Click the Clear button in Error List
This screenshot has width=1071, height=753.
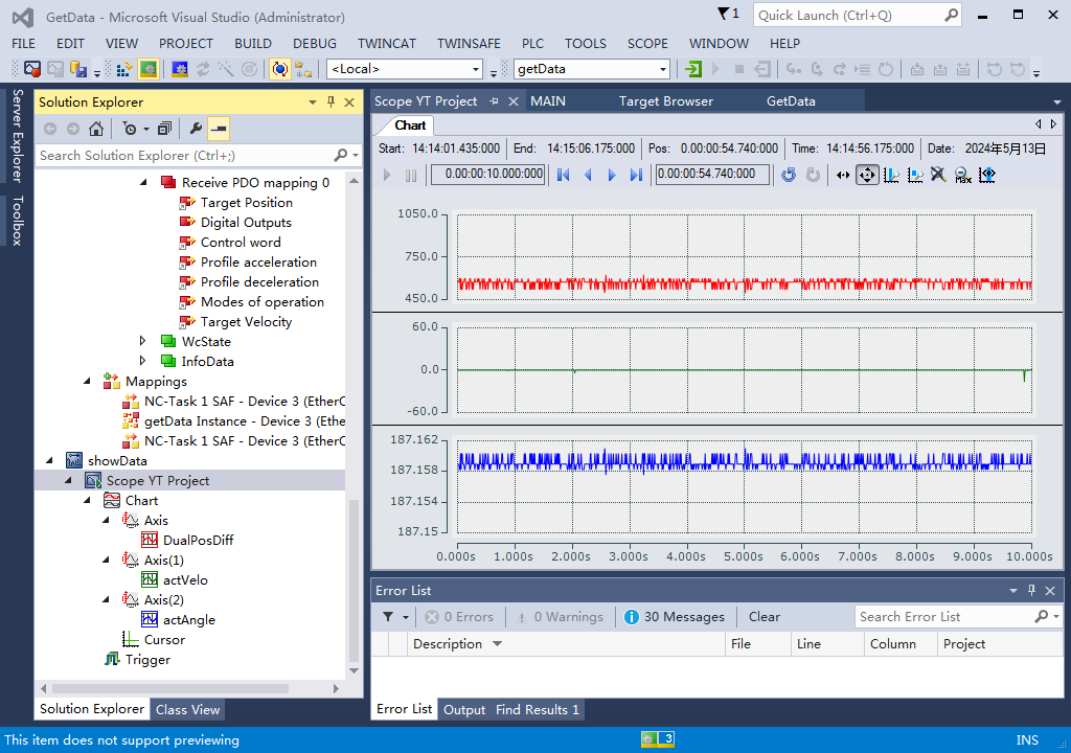pyautogui.click(x=764, y=617)
